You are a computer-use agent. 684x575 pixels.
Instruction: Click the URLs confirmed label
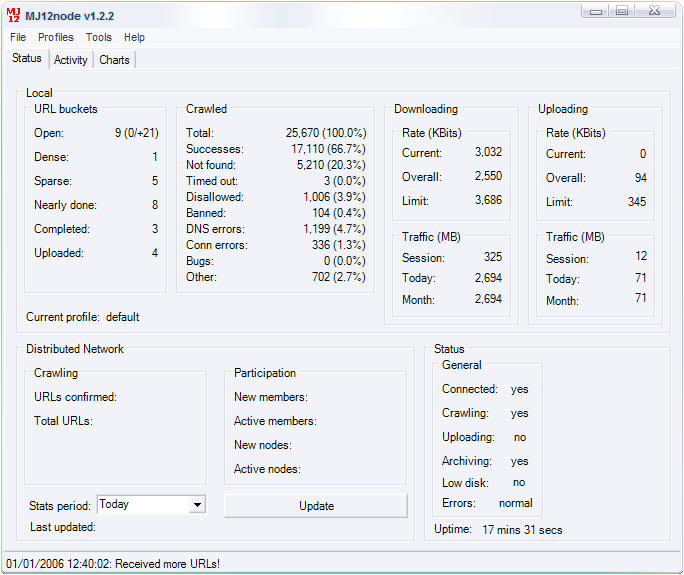coord(75,397)
